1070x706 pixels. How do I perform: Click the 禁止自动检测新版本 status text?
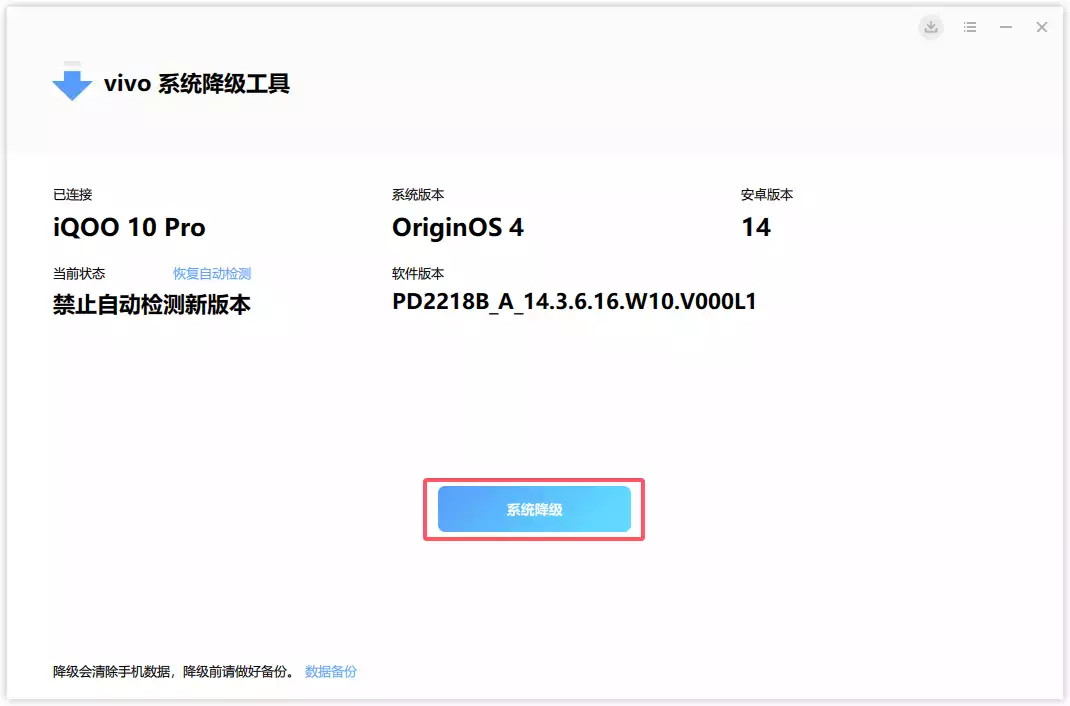point(151,304)
